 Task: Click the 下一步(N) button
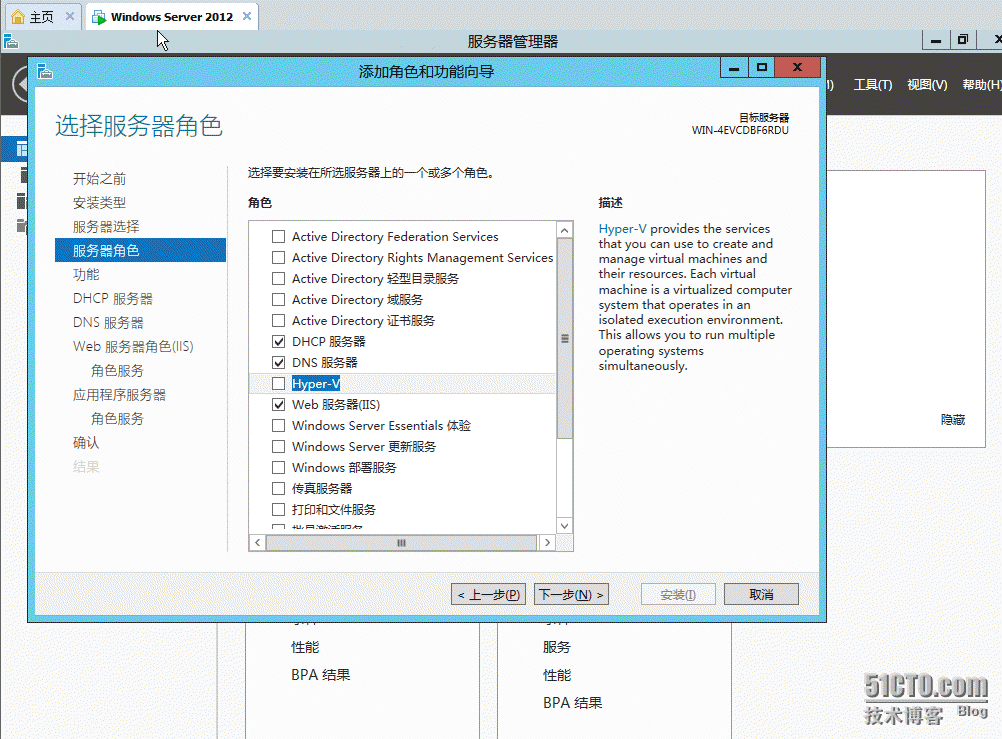tap(571, 595)
